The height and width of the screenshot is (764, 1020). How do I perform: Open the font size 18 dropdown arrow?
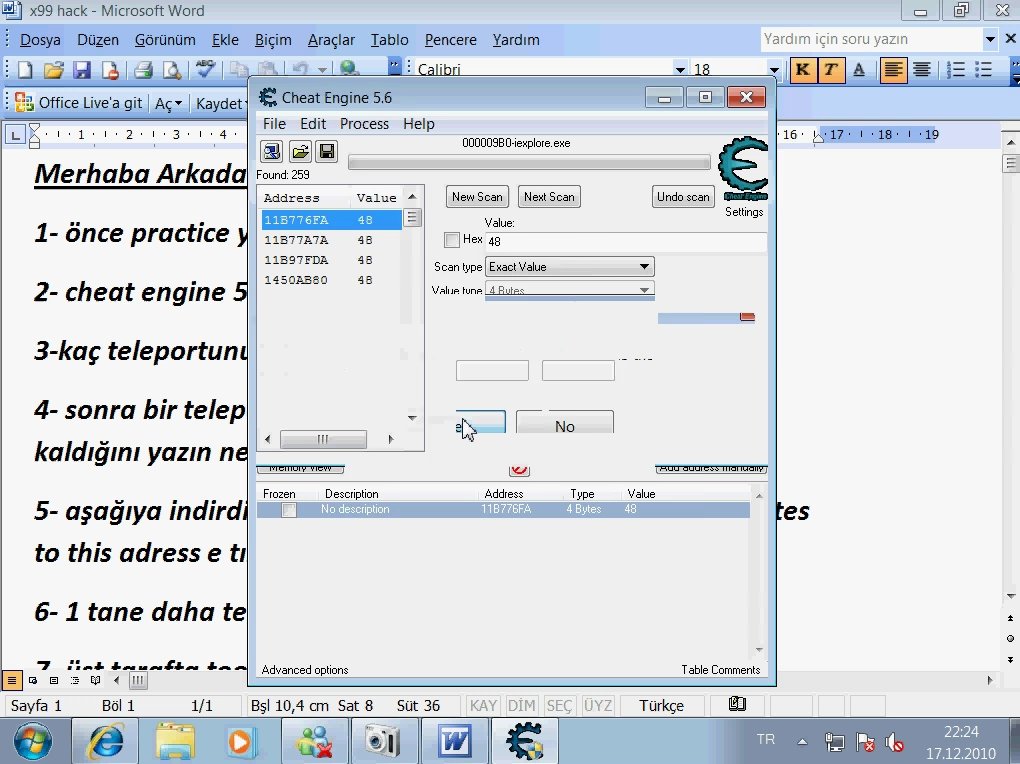tap(773, 70)
